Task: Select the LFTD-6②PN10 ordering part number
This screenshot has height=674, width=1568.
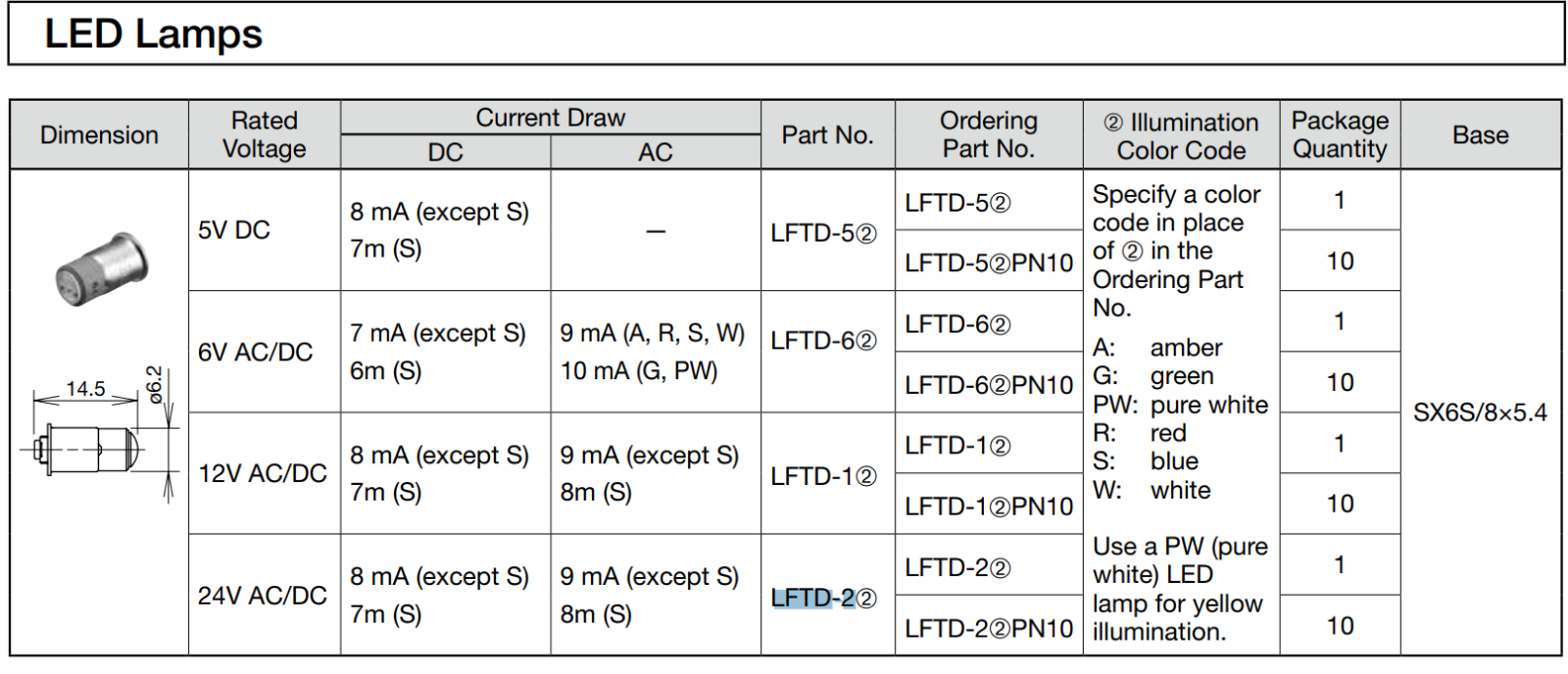Action: [x=989, y=385]
